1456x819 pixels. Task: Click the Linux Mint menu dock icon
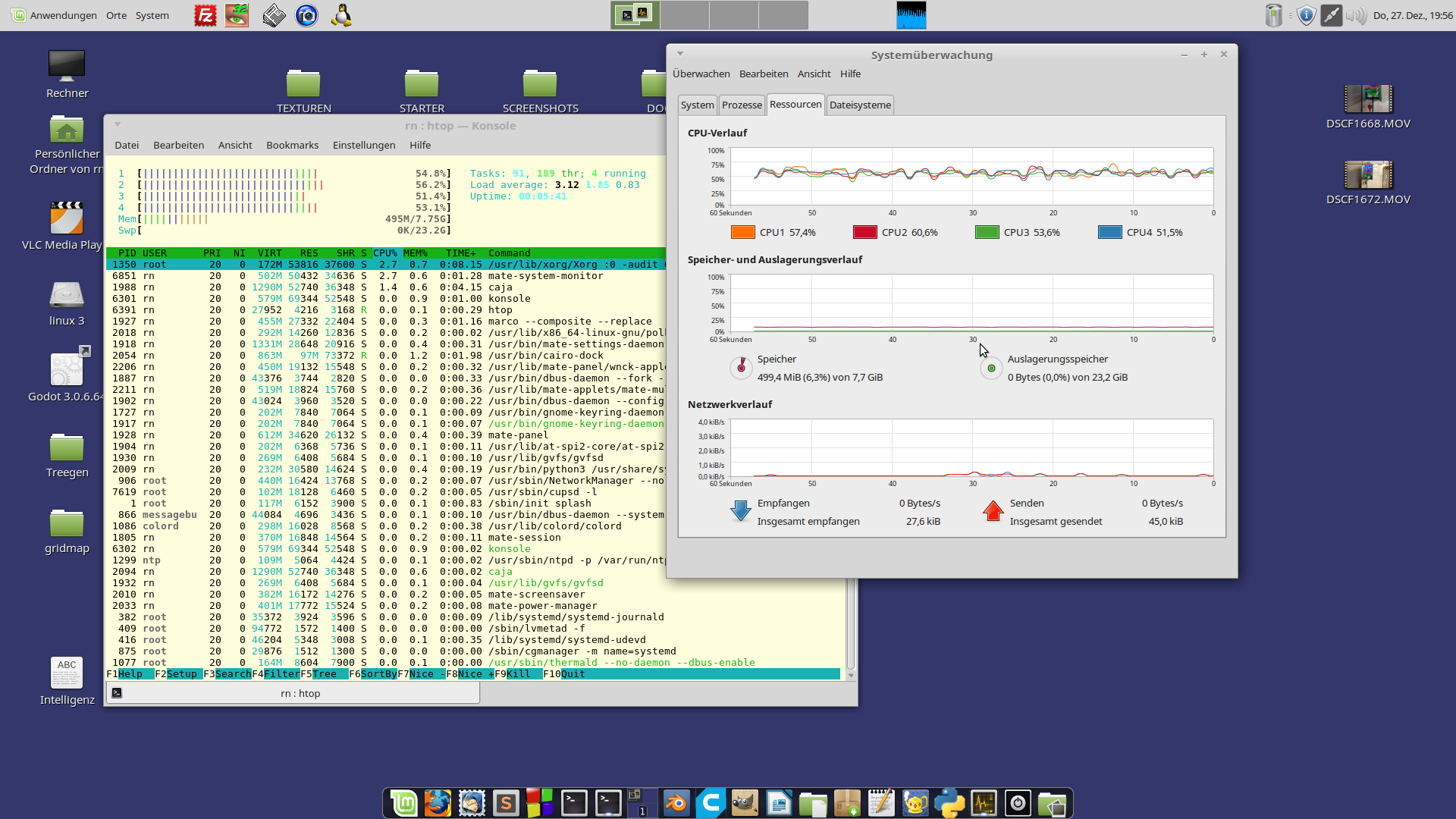(403, 803)
